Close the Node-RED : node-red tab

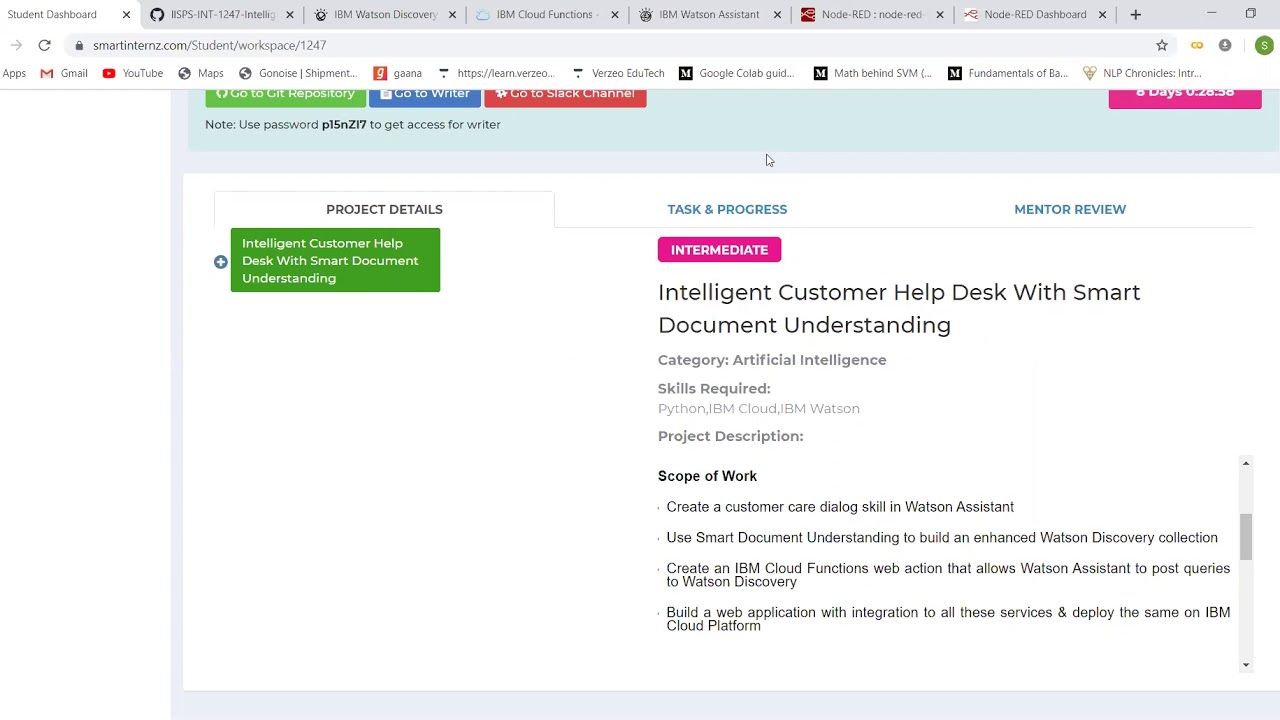point(940,15)
